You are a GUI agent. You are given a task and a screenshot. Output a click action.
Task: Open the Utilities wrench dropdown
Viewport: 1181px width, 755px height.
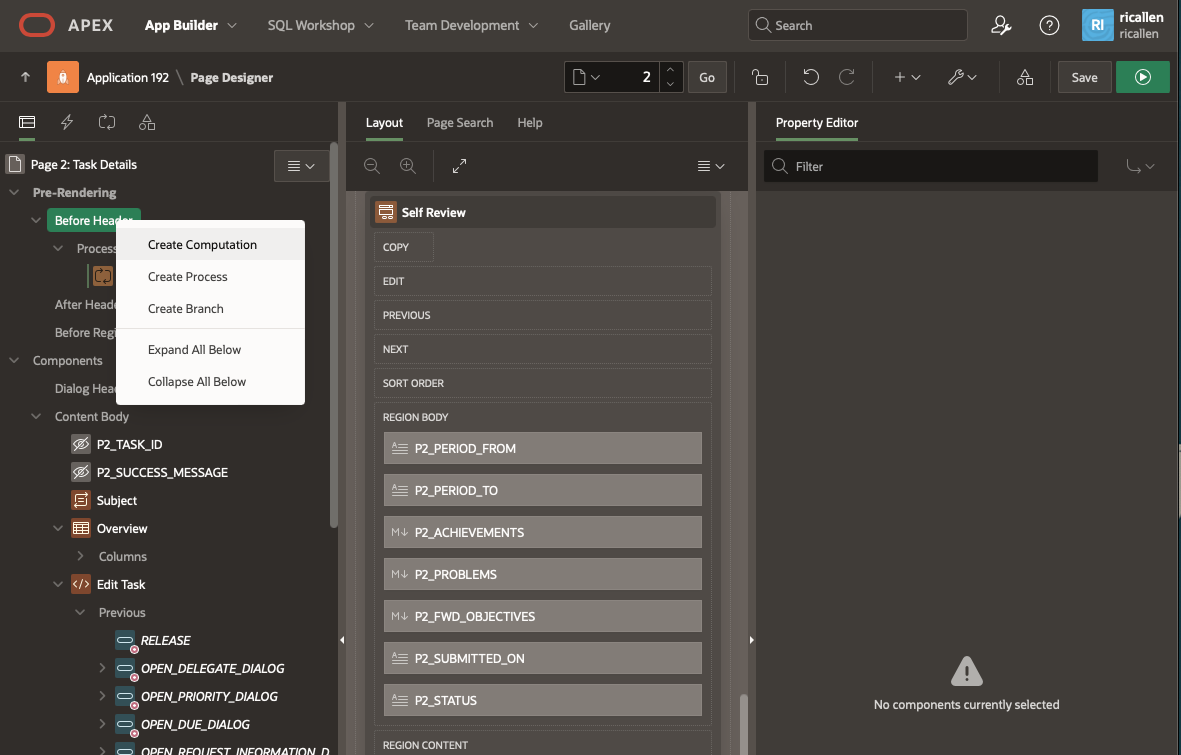click(x=962, y=77)
